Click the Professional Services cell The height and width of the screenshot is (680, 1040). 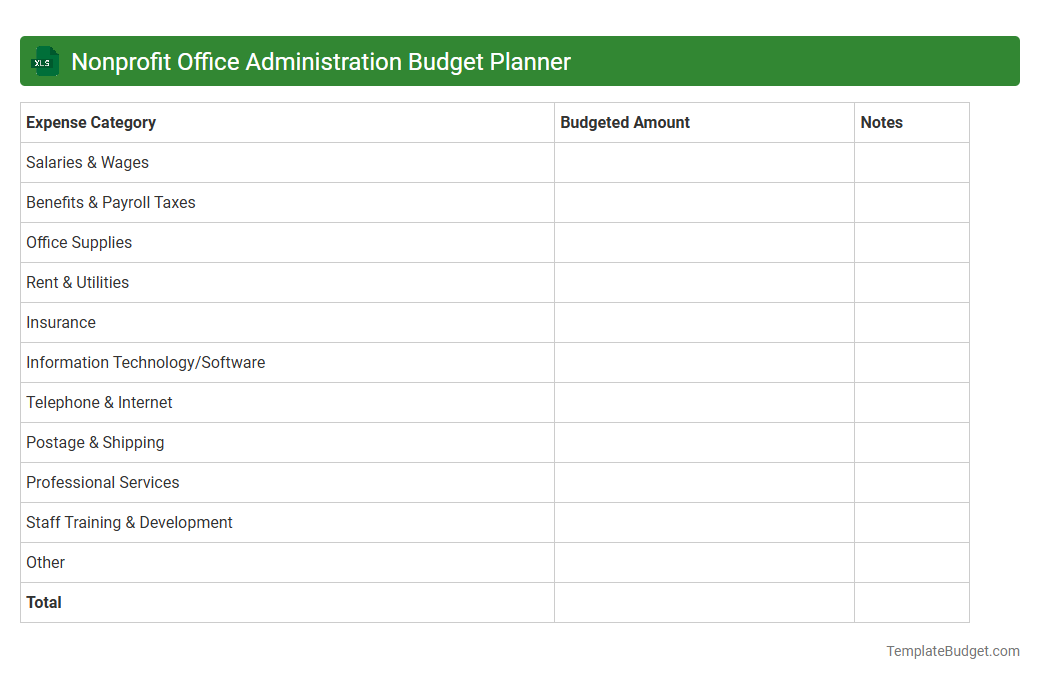click(102, 482)
